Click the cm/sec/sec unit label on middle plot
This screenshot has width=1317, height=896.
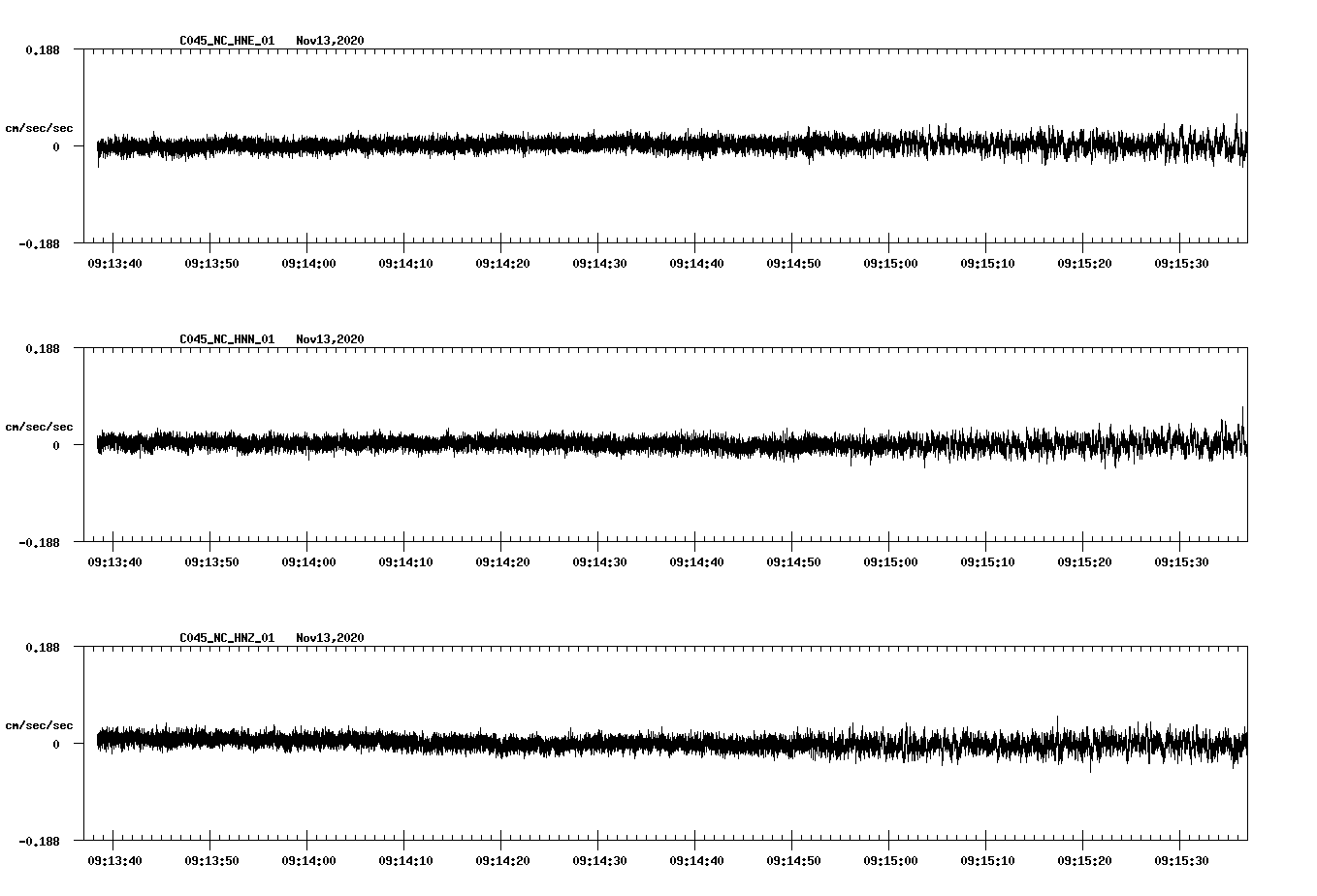(x=39, y=426)
